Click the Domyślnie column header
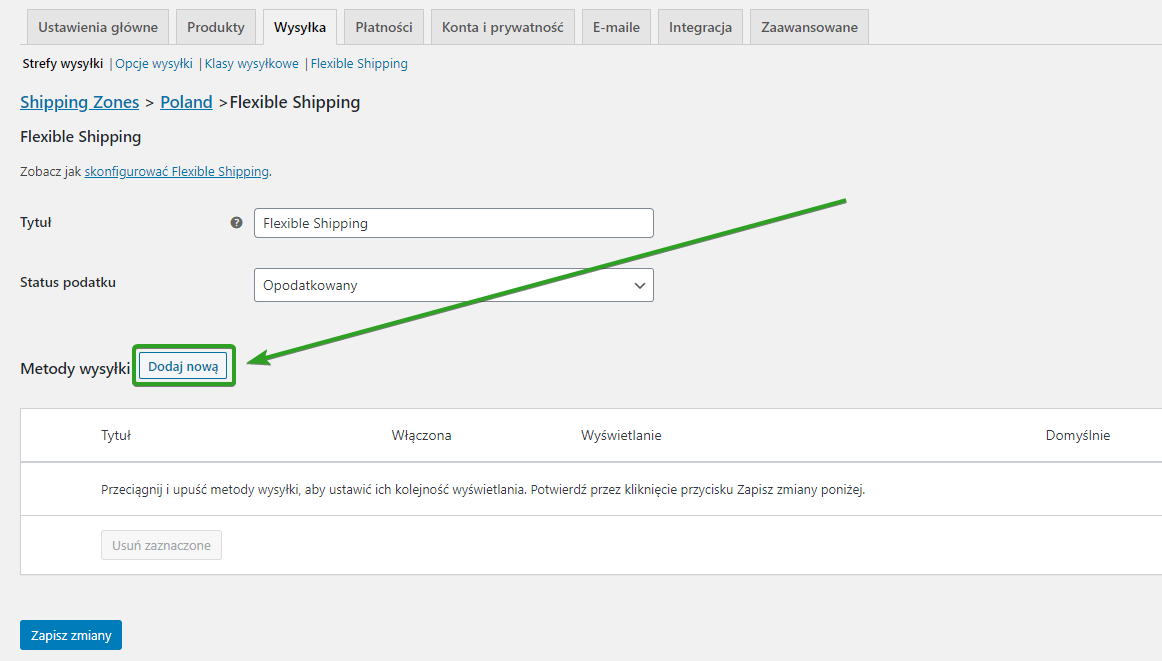1162x661 pixels. coord(1078,436)
